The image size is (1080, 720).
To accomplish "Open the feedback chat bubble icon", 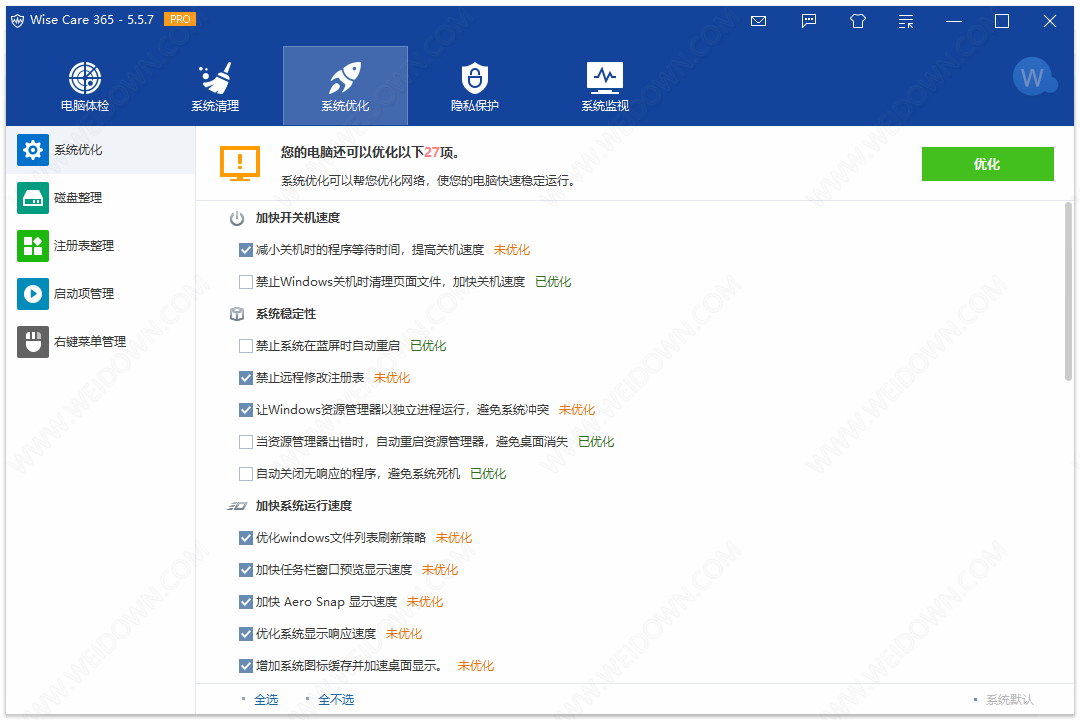I will click(x=809, y=21).
